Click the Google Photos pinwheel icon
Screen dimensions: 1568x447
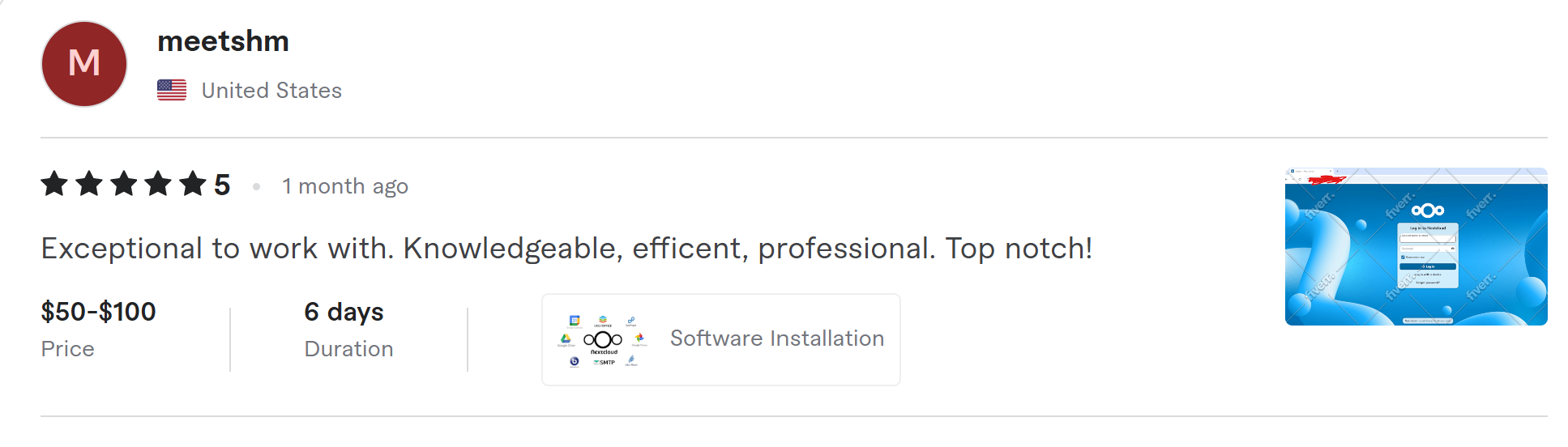[x=639, y=338]
